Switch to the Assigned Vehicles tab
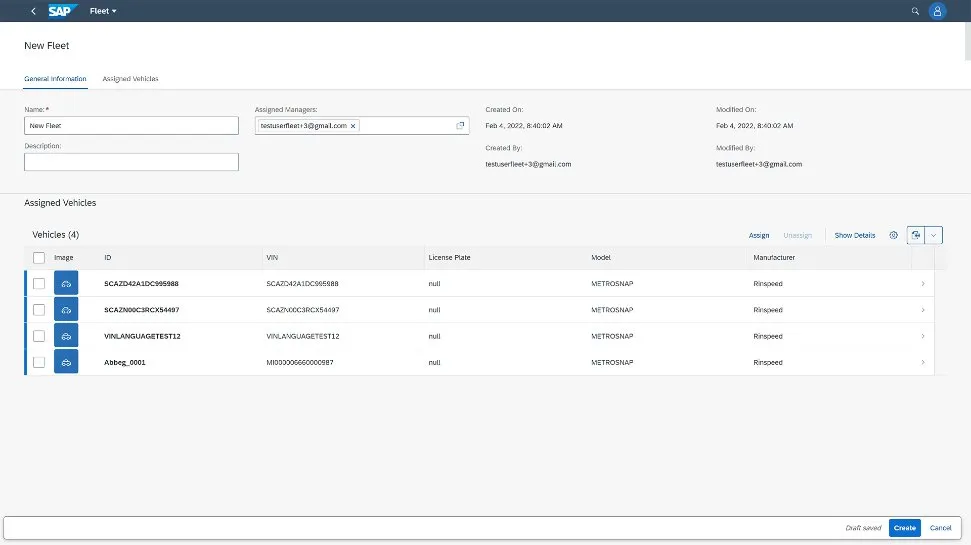Viewport: 971px width, 545px height. coord(130,78)
